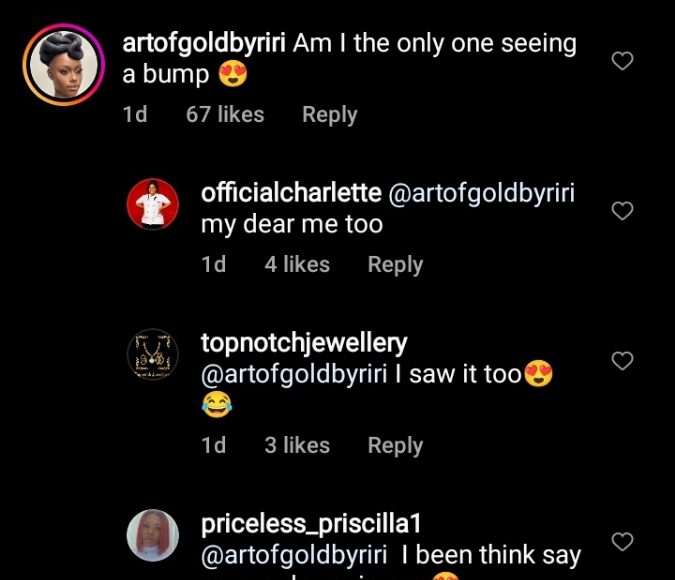Viewport: 675px width, 580px height.
Task: Tap heart on topnotchjewellery's comment
Action: point(622,361)
